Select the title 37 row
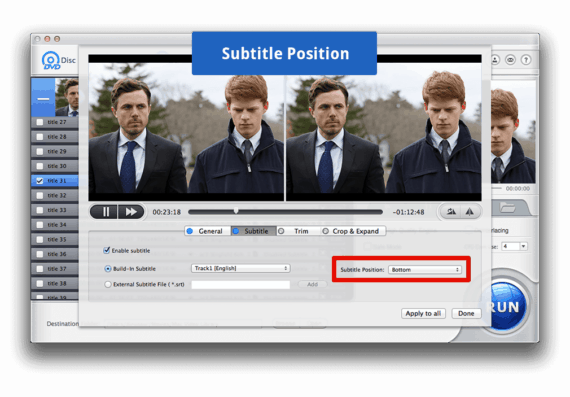The width and height of the screenshot is (570, 397). click(55, 269)
